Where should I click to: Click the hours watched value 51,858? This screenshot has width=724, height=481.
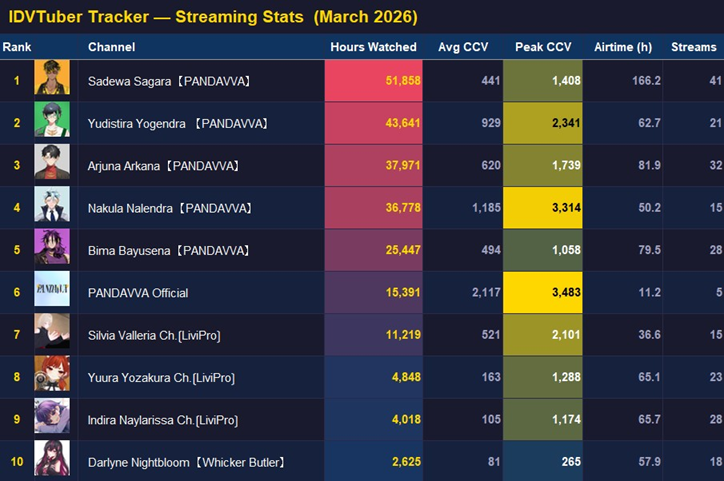click(x=403, y=81)
